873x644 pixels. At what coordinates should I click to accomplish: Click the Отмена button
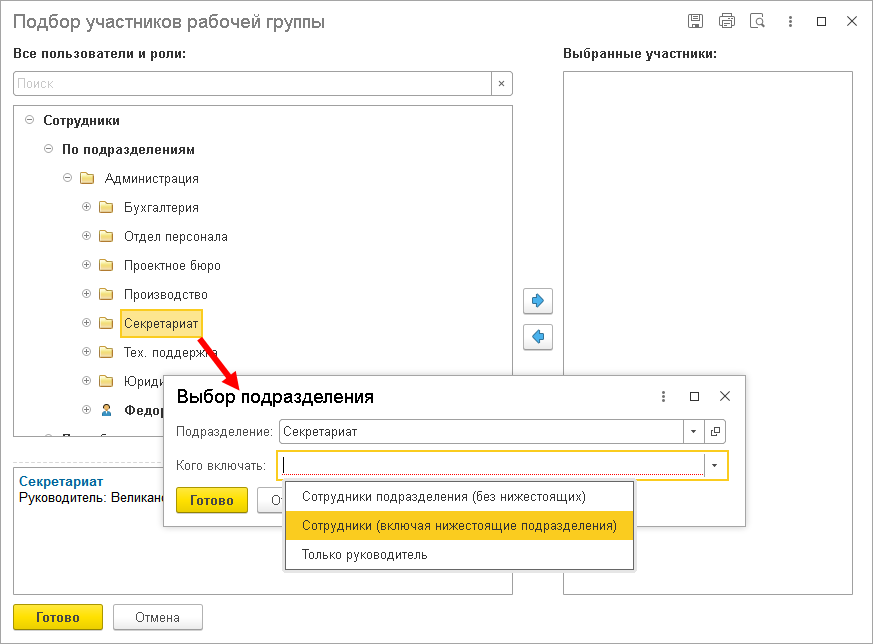point(158,617)
